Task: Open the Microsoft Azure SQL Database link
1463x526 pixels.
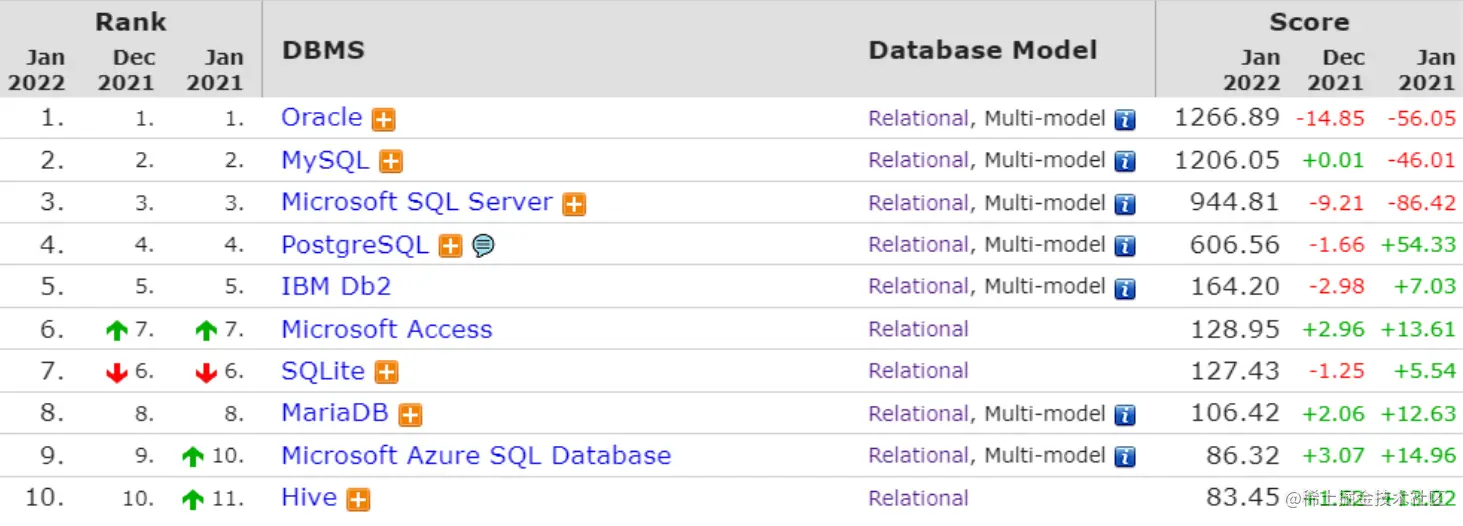Action: pyautogui.click(x=476, y=456)
